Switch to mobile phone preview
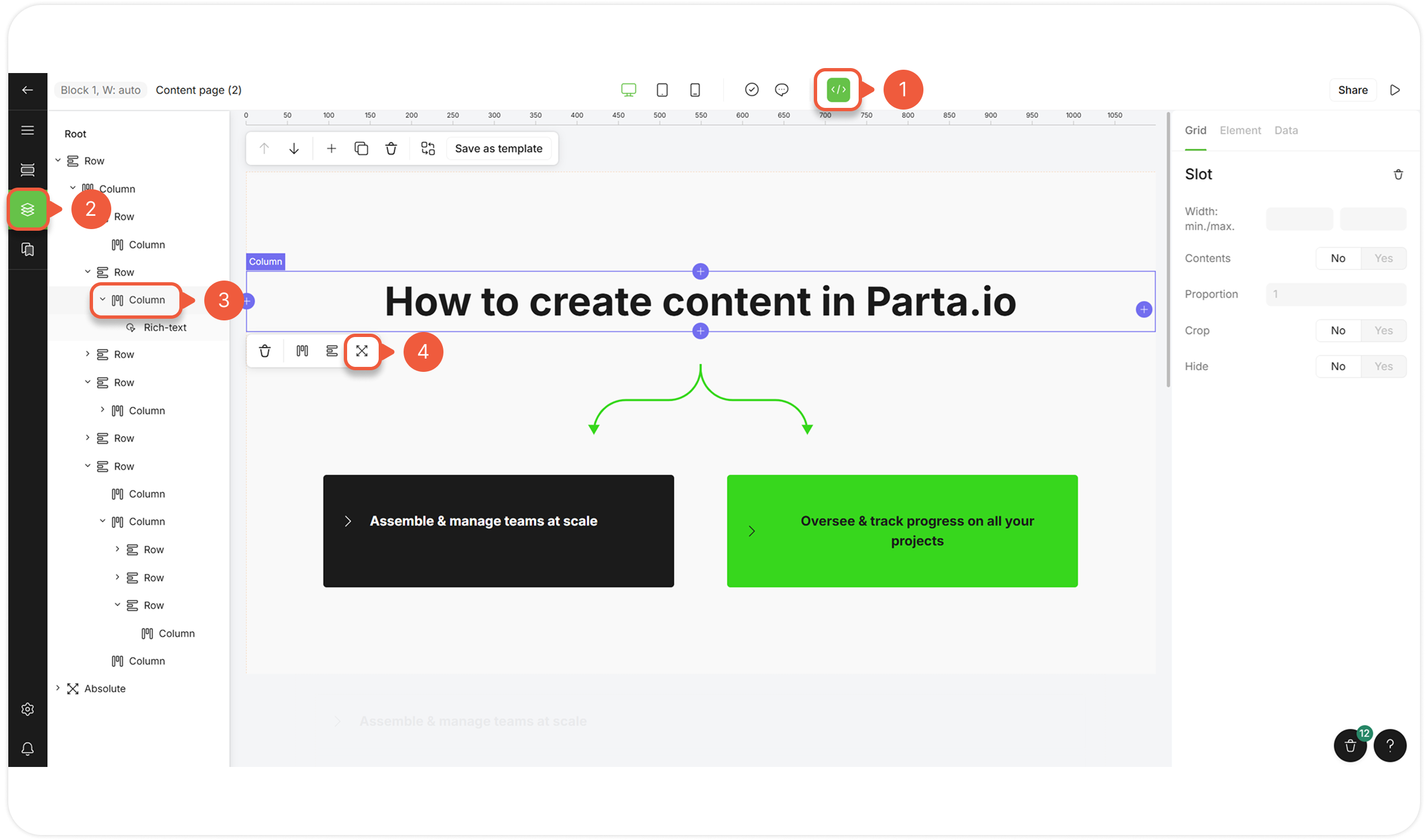Image resolution: width=1425 pixels, height=840 pixels. (695, 90)
